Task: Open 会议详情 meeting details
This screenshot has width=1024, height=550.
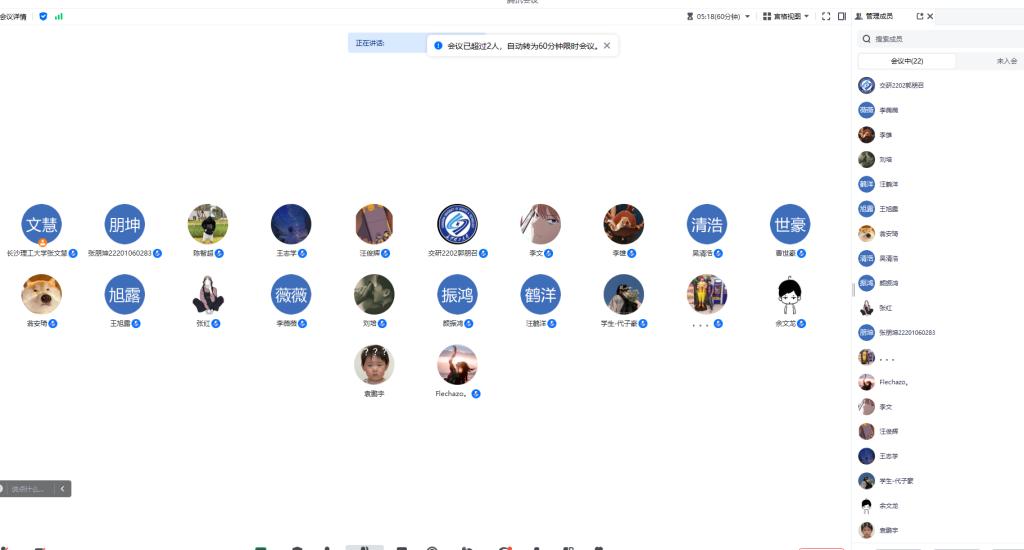Action: coord(14,16)
